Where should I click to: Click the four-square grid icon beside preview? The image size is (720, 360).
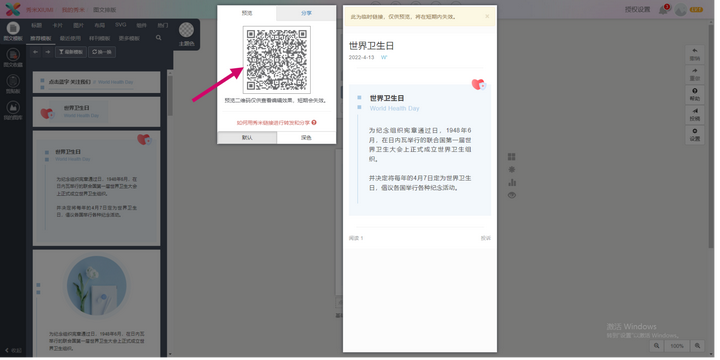point(512,157)
